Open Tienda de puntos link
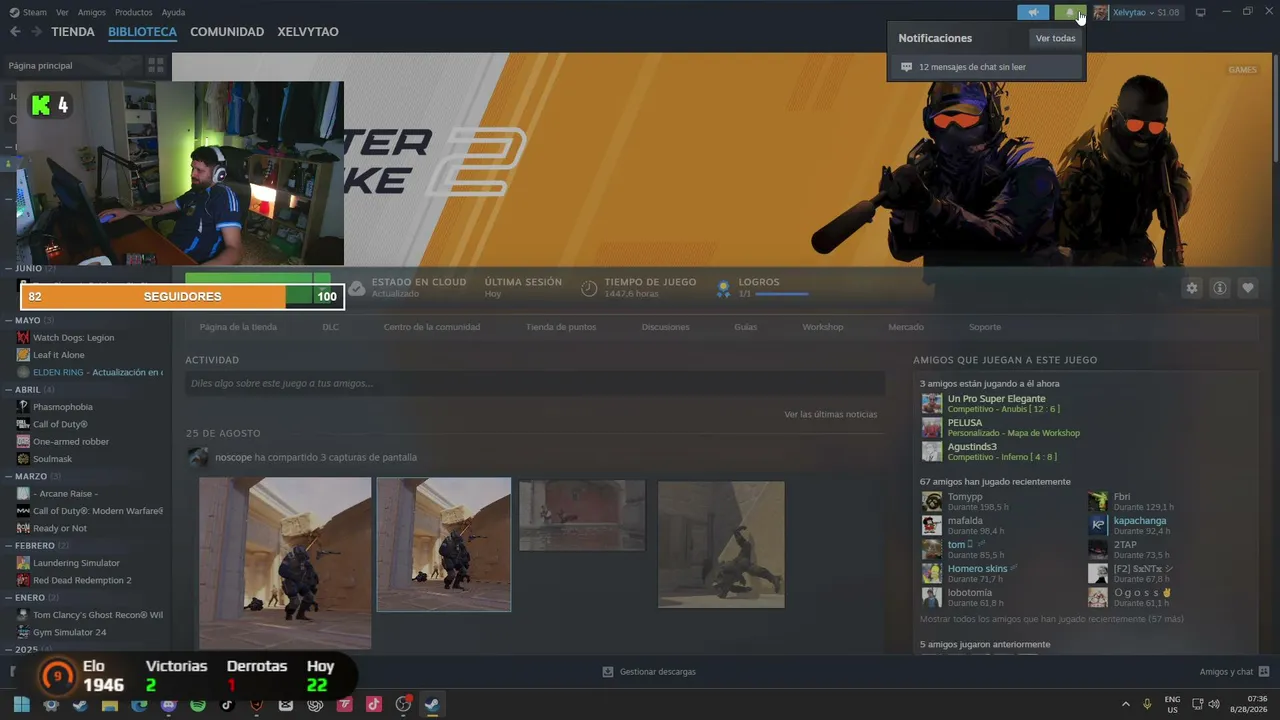1280x720 pixels. (561, 327)
